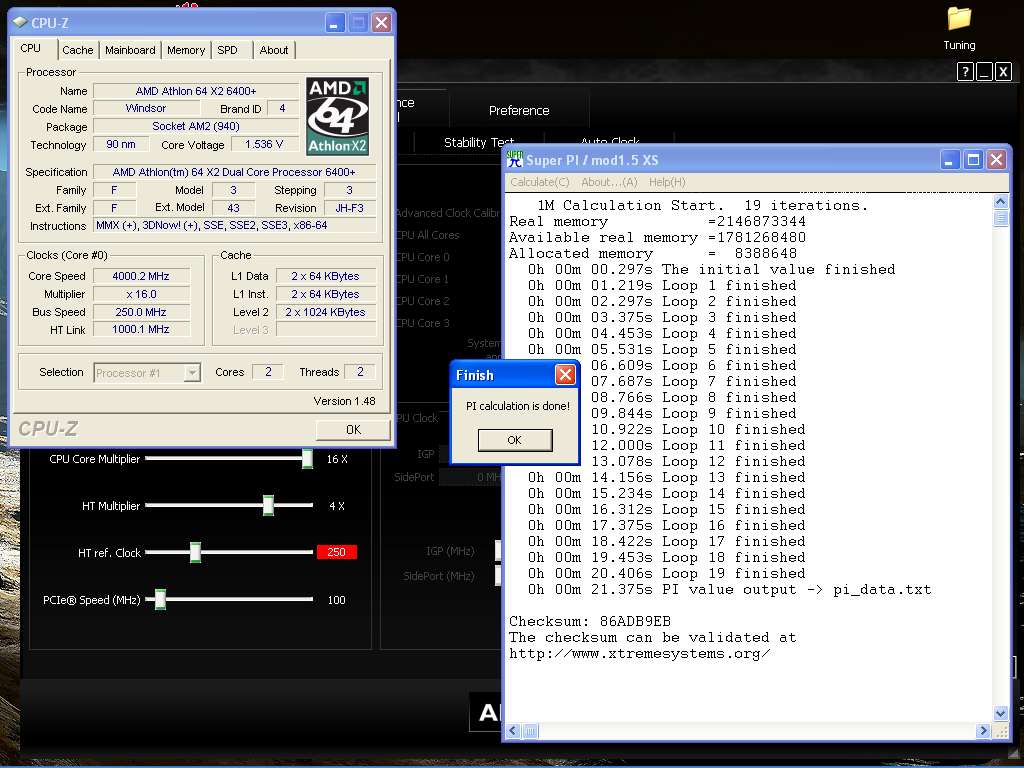Click the Super PI title bar icon
The image size is (1024, 768).
click(x=515, y=159)
